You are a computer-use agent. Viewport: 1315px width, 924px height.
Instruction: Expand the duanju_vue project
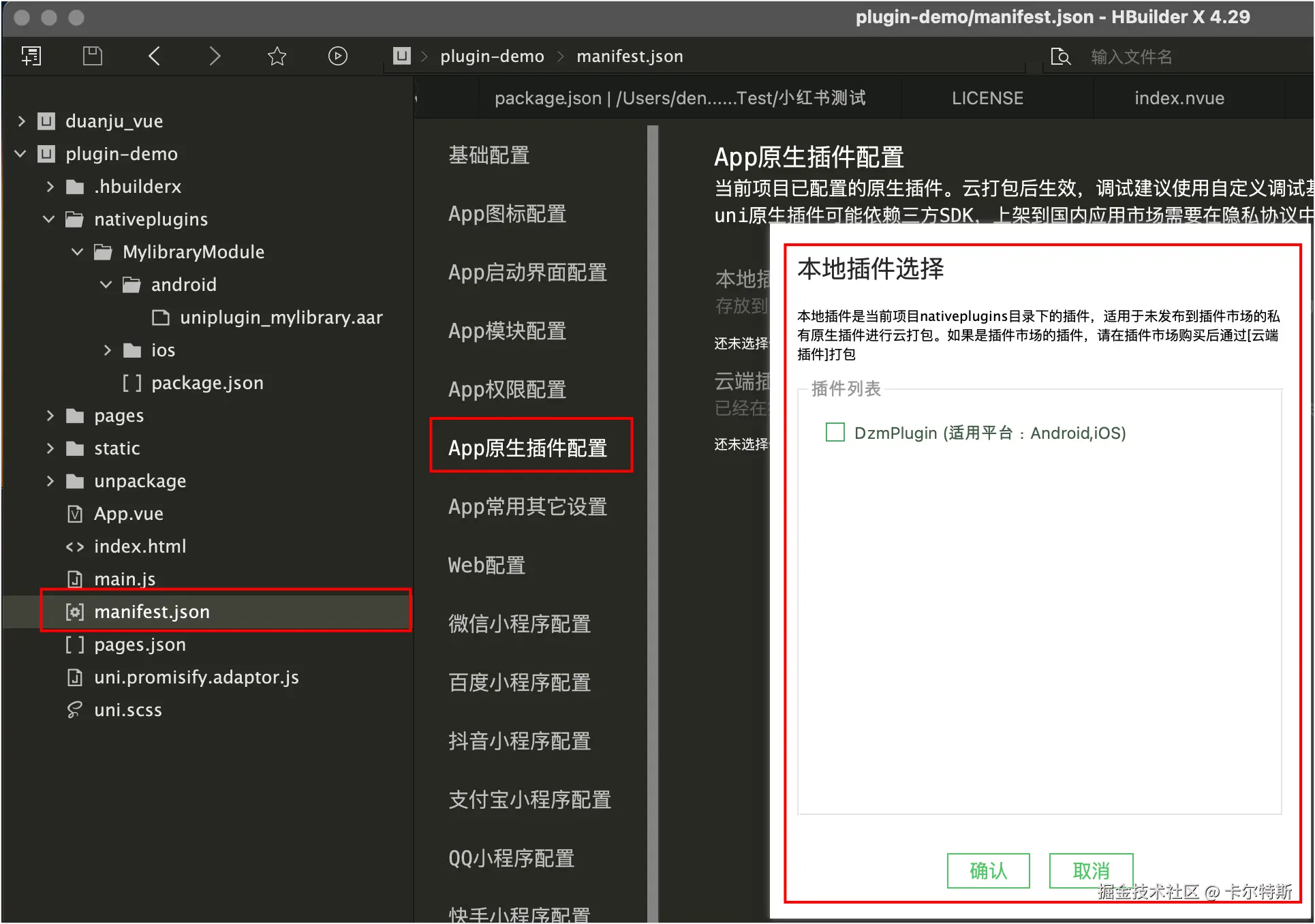[21, 121]
